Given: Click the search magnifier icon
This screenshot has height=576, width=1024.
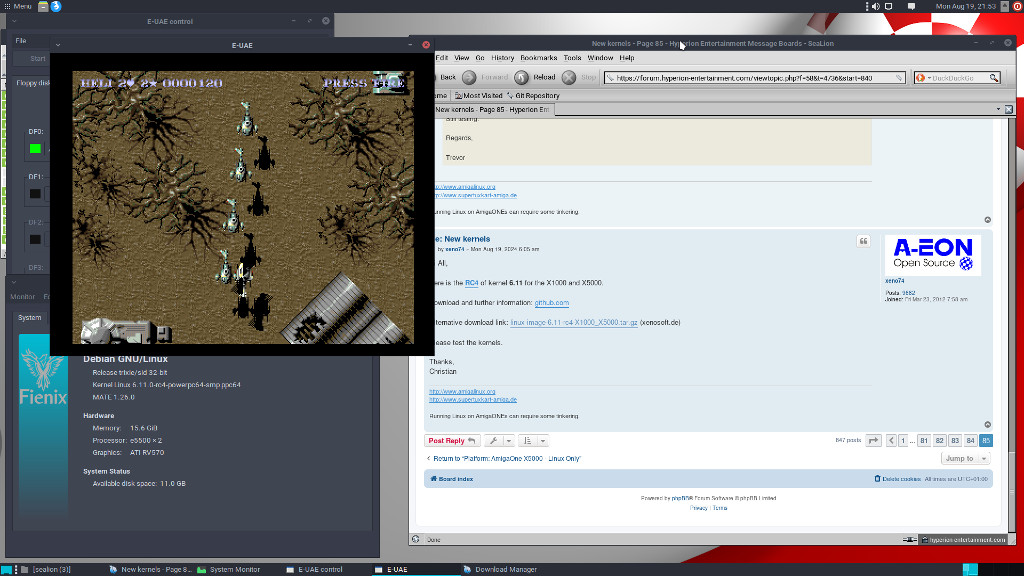Looking at the screenshot, I should click(994, 78).
